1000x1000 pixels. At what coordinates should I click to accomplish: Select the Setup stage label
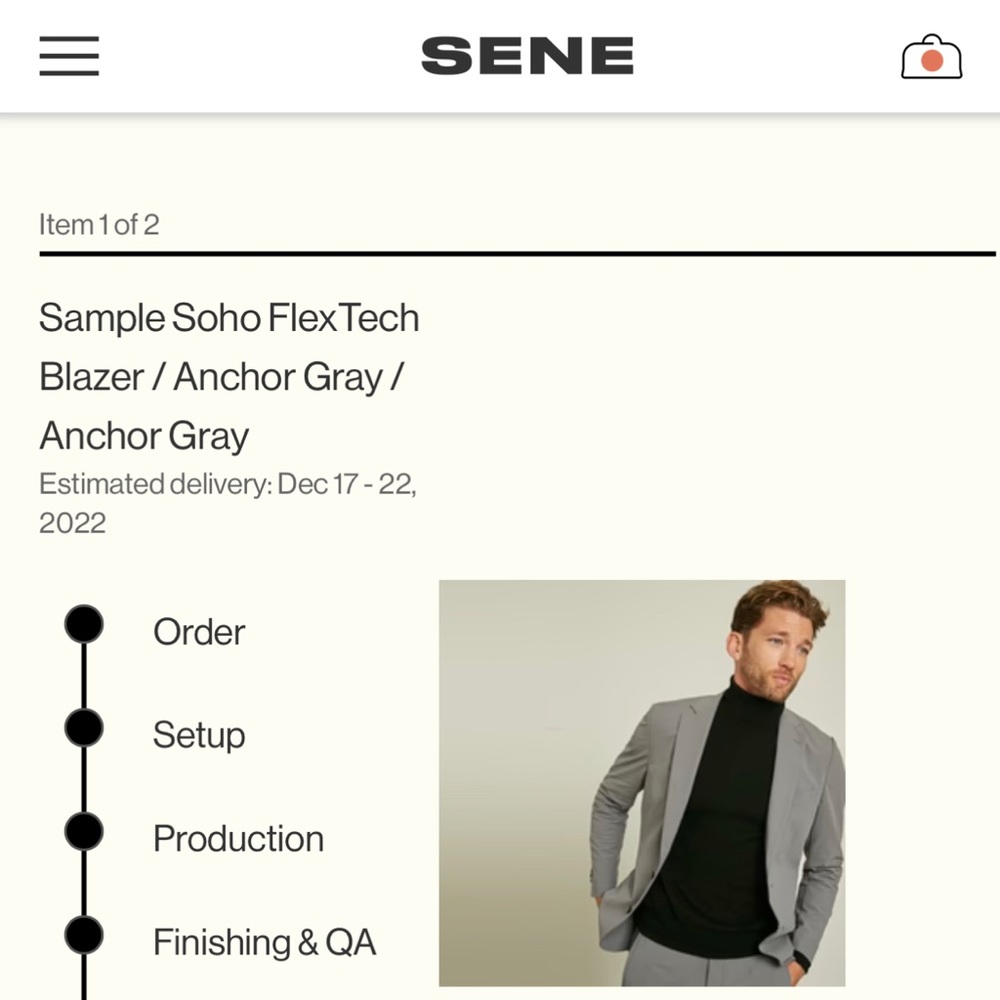click(198, 735)
